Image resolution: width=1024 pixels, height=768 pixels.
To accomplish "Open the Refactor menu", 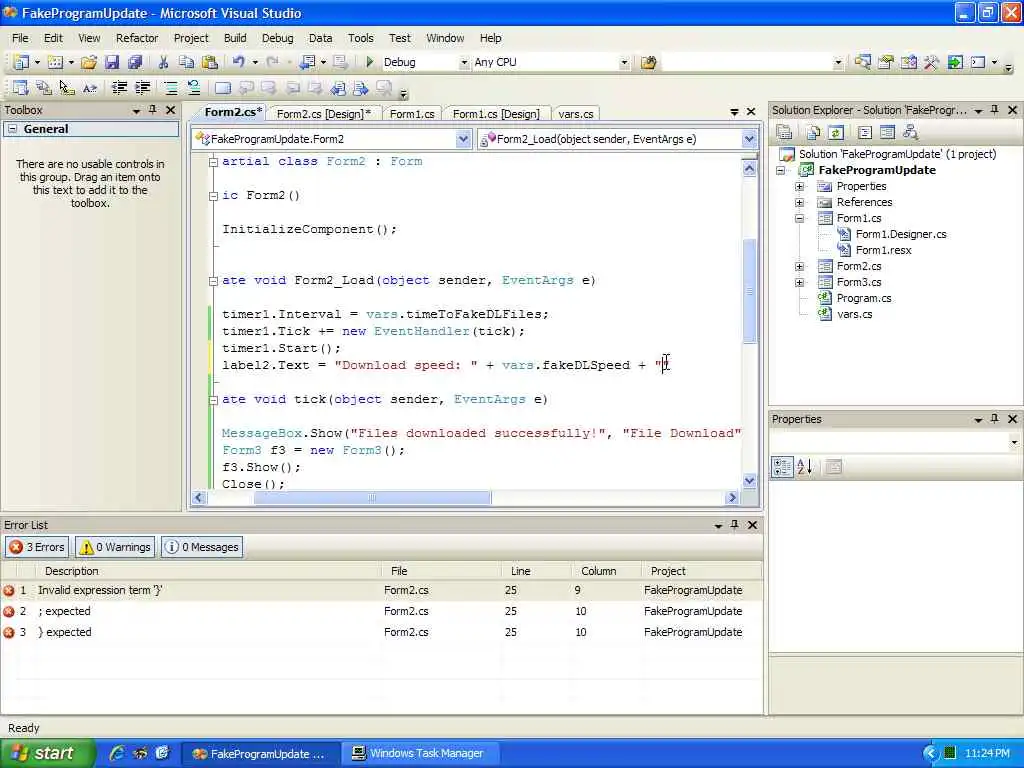I will point(136,38).
